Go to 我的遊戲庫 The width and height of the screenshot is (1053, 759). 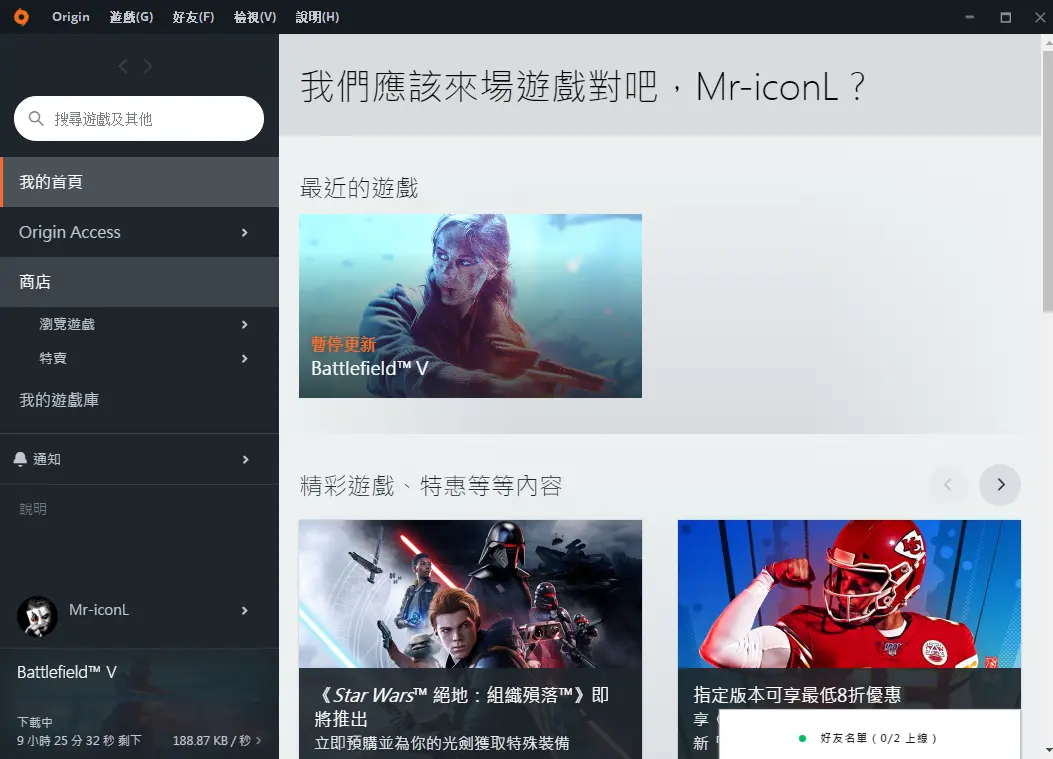pos(140,400)
